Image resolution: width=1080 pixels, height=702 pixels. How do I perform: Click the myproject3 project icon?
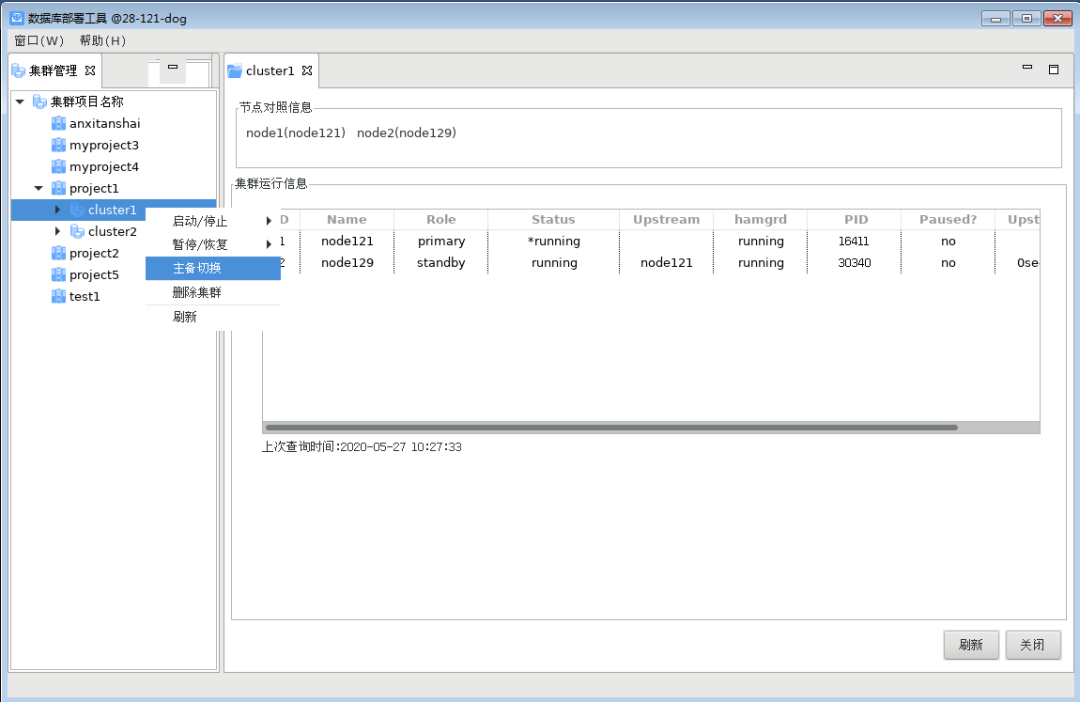click(x=58, y=146)
